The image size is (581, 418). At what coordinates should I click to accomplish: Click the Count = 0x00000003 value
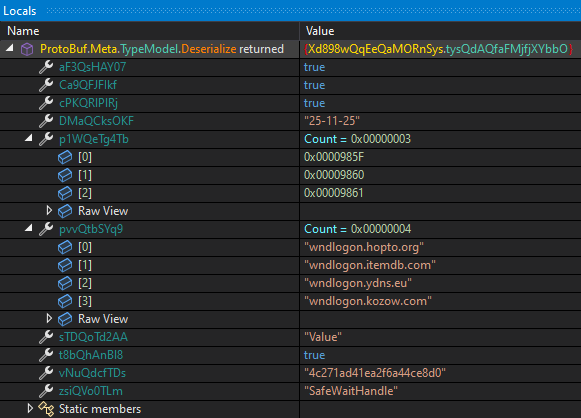pyautogui.click(x=358, y=139)
